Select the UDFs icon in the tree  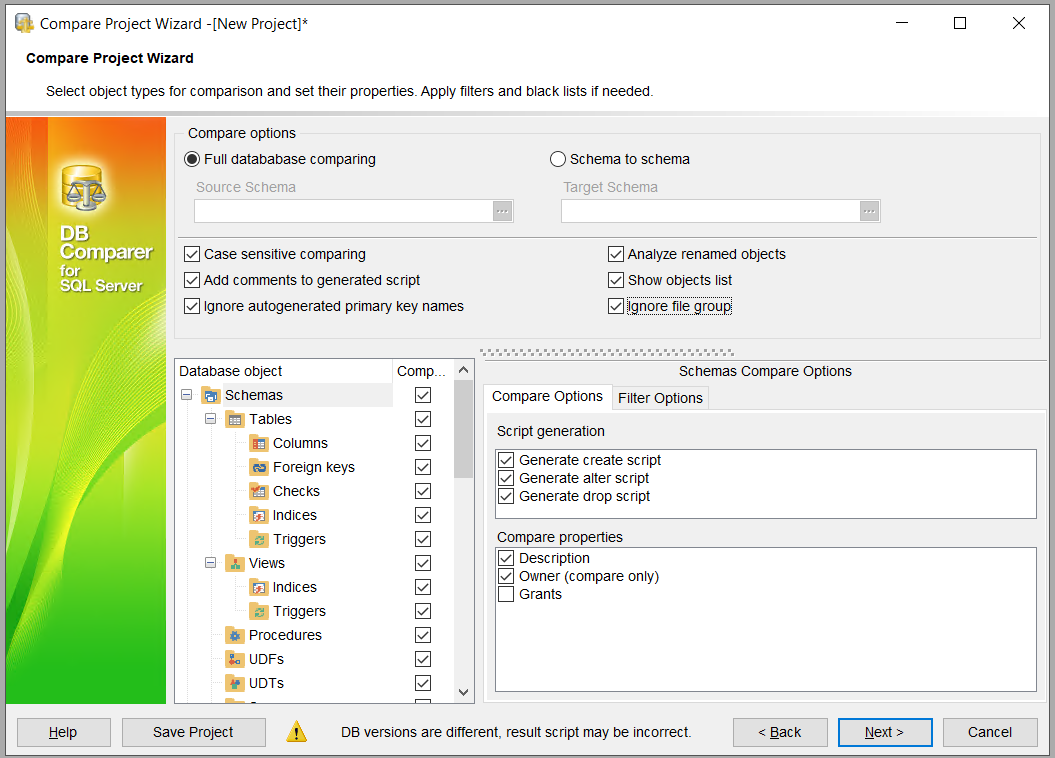click(235, 659)
